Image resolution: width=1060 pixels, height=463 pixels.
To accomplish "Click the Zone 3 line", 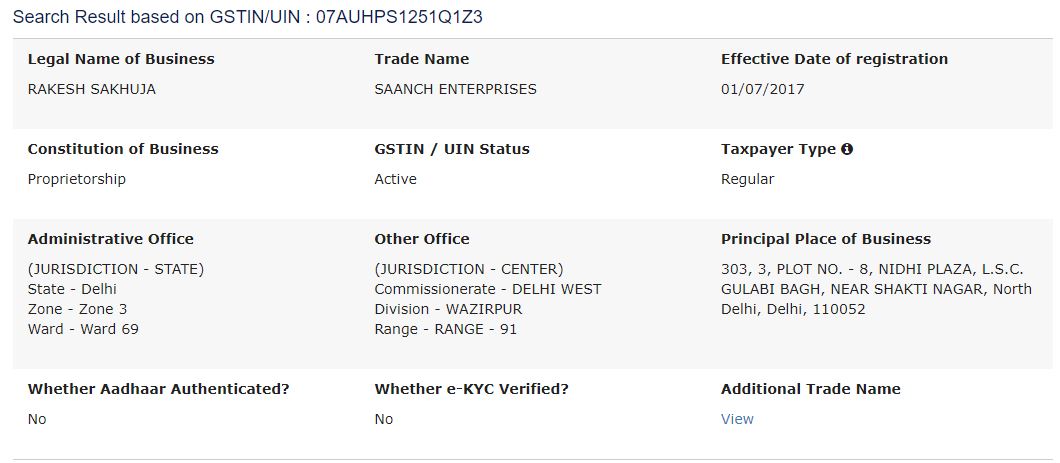I will coord(77,309).
